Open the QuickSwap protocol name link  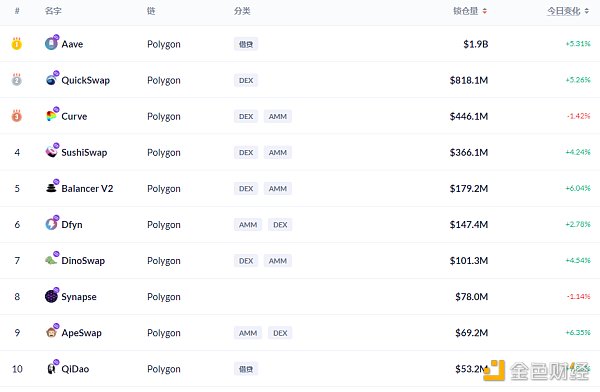point(85,80)
